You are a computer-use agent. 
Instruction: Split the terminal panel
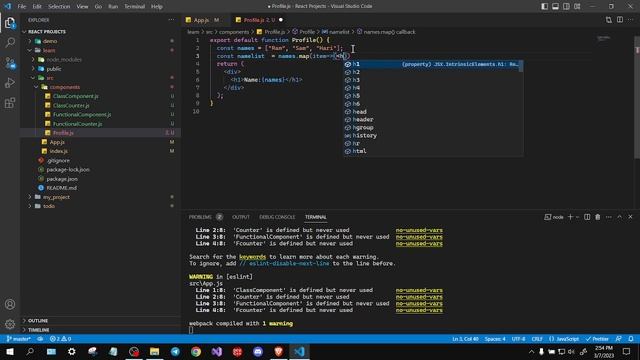pos(587,217)
